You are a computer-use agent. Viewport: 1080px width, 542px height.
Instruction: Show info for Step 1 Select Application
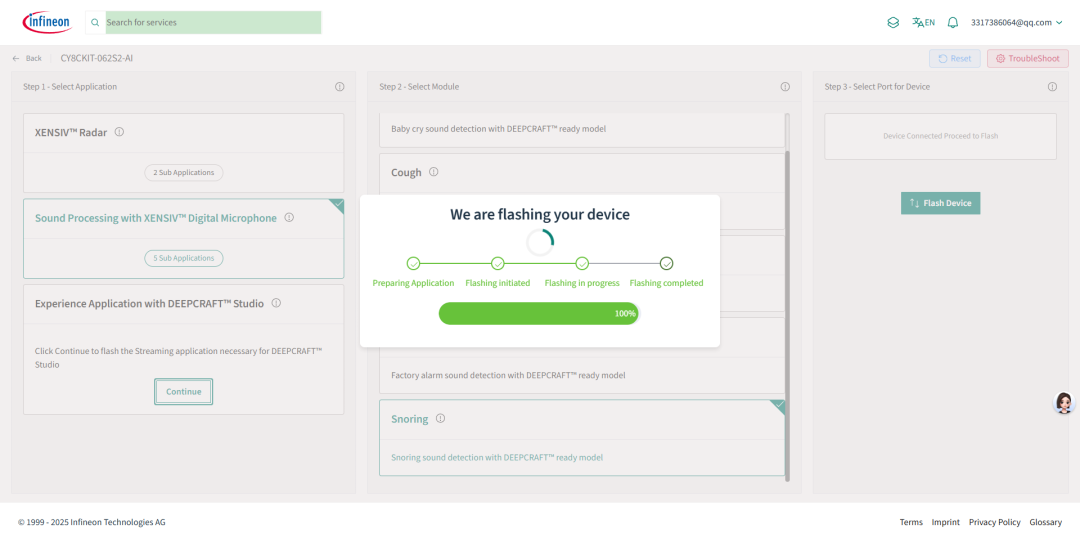coord(340,87)
